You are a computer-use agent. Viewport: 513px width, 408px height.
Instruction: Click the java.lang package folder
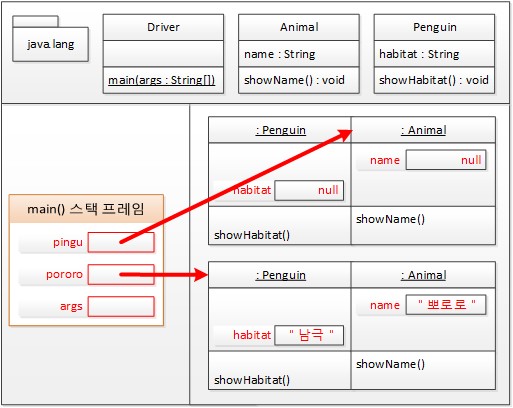[50, 39]
